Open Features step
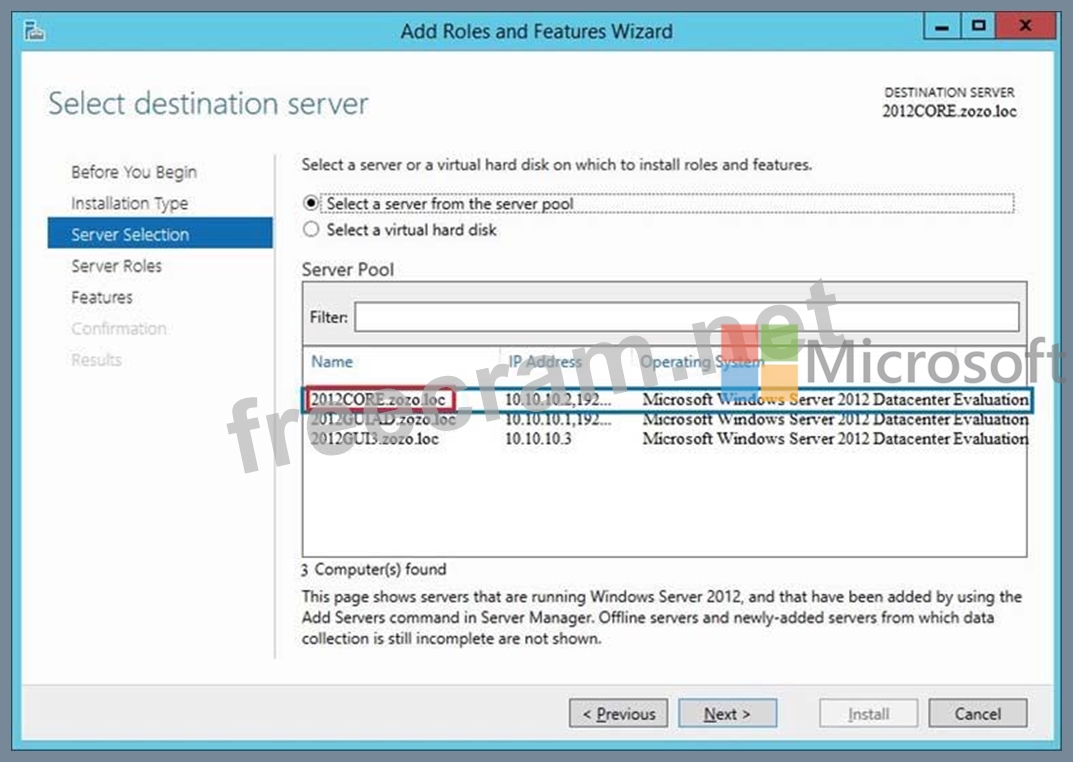 [x=102, y=297]
